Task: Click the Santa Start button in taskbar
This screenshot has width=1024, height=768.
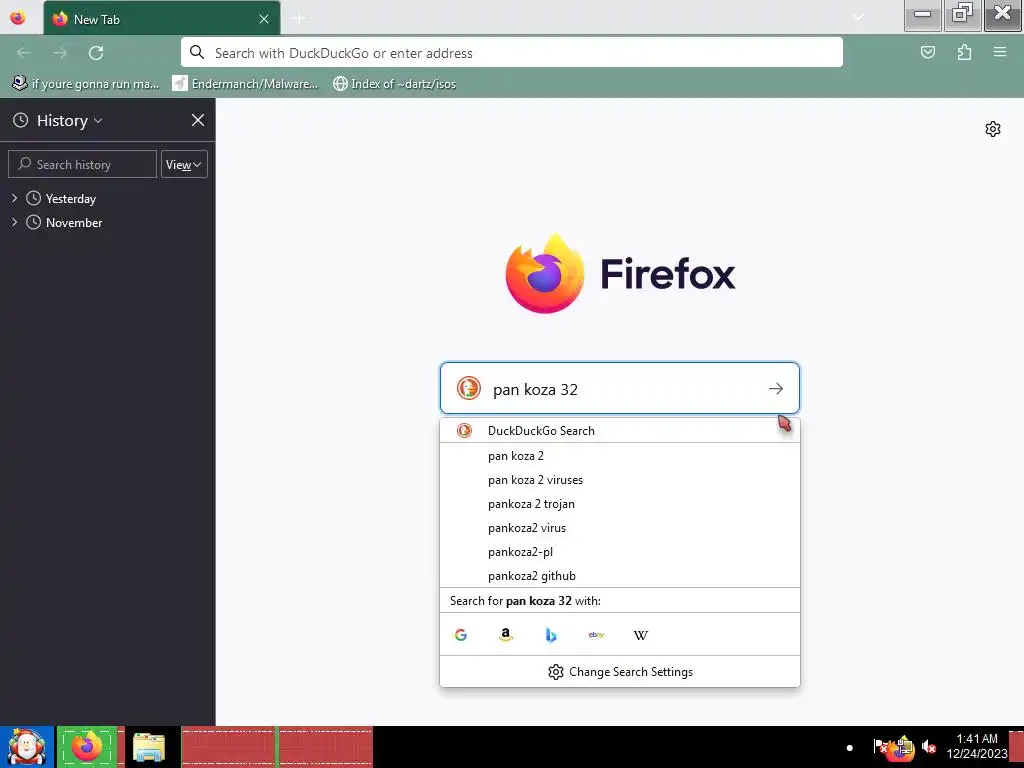Action: point(27,747)
